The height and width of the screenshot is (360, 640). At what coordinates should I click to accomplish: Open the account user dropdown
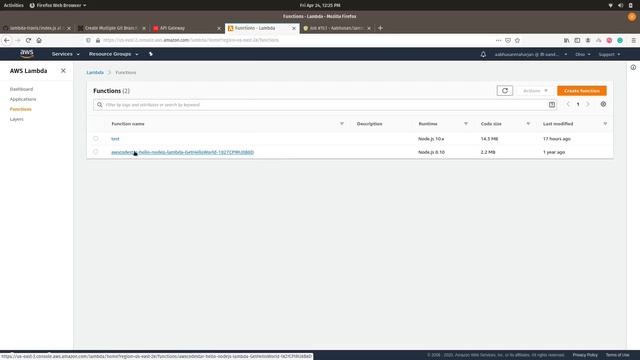coord(531,54)
